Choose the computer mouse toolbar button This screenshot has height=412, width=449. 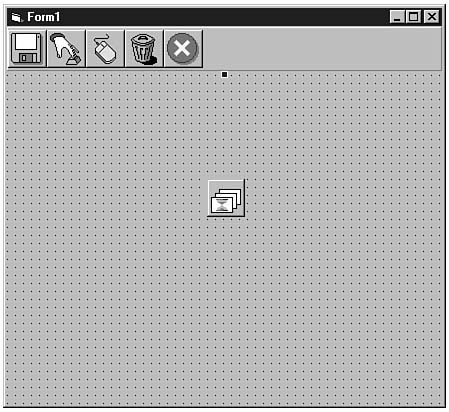coord(105,48)
